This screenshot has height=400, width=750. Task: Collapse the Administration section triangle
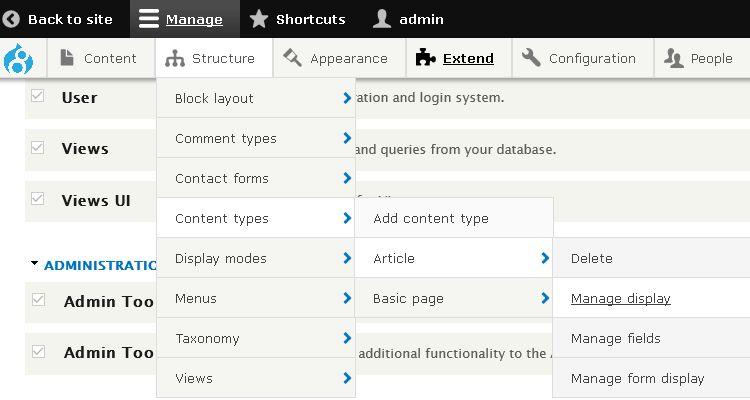(34, 263)
